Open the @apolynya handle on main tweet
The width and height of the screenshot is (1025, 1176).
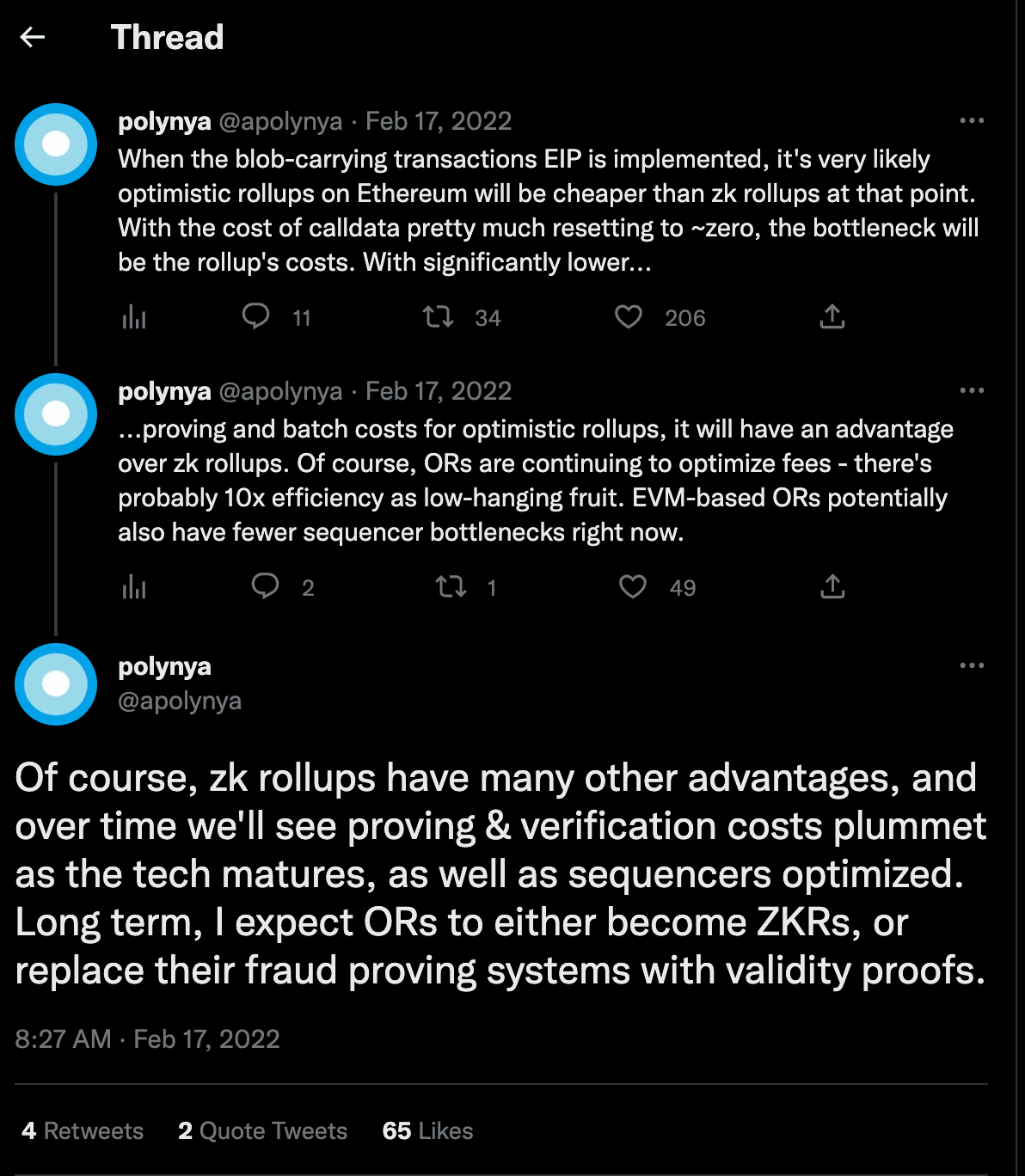click(x=180, y=701)
